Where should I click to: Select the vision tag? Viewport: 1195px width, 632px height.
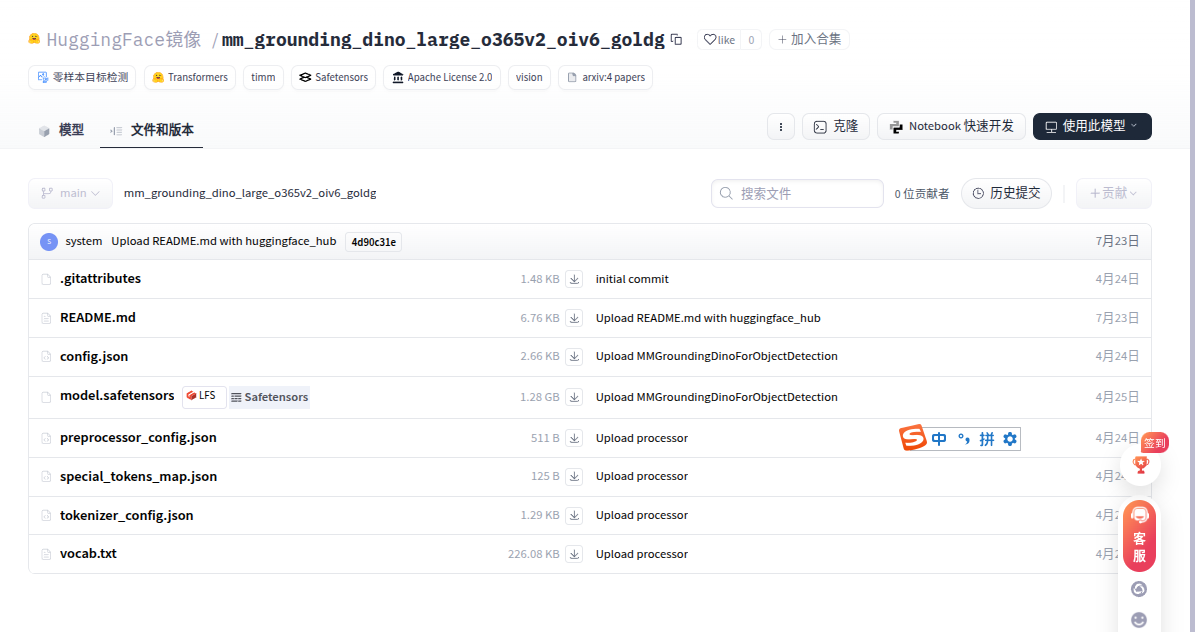tap(529, 77)
